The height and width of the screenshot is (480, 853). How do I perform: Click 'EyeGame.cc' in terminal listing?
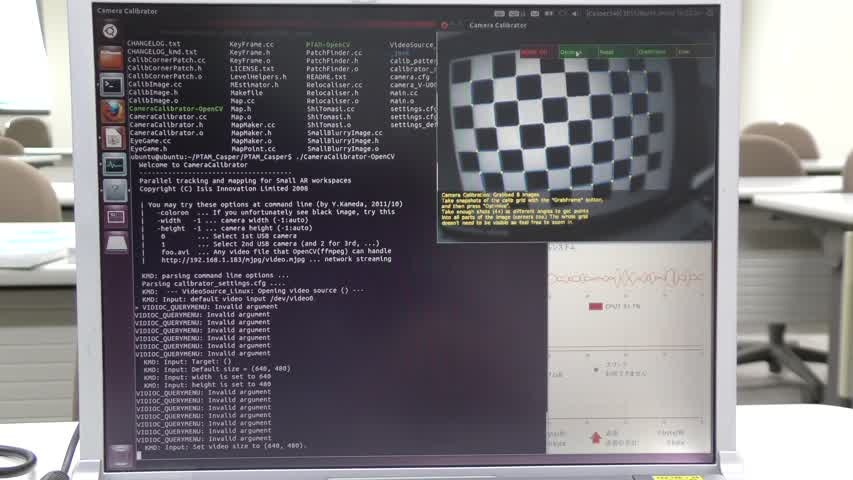point(151,140)
